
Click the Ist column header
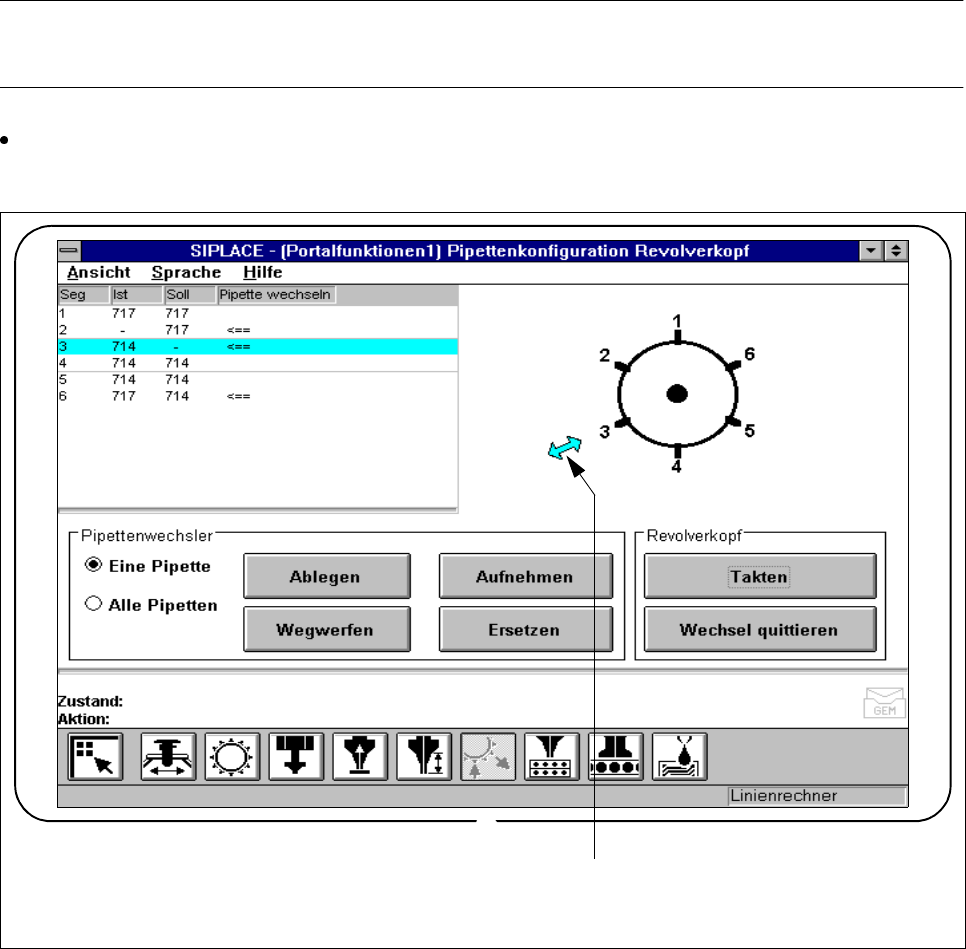(137, 295)
